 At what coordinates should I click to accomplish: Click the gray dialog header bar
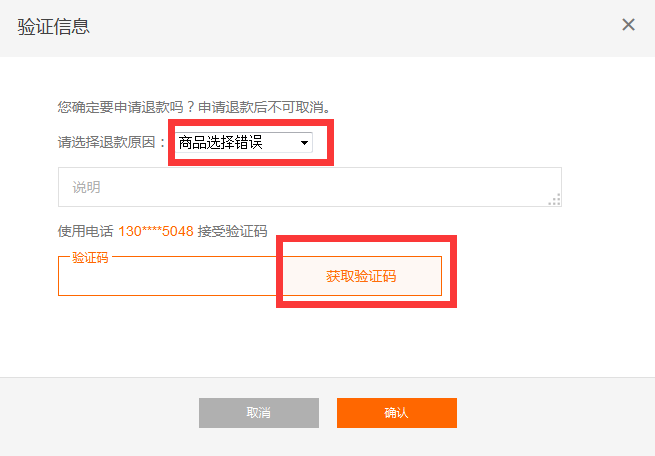click(330, 27)
